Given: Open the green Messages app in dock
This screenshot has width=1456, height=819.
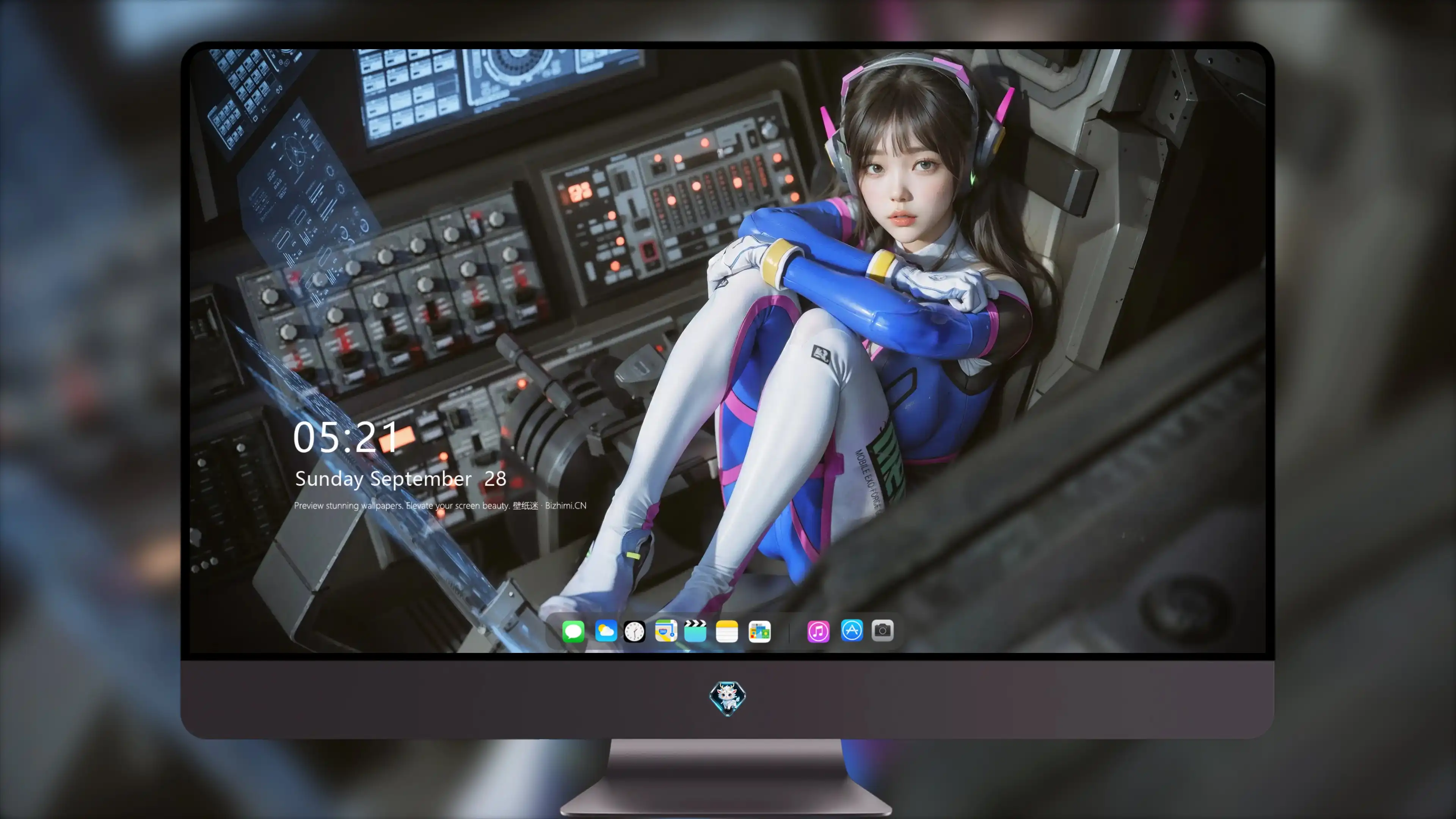Looking at the screenshot, I should point(573,631).
